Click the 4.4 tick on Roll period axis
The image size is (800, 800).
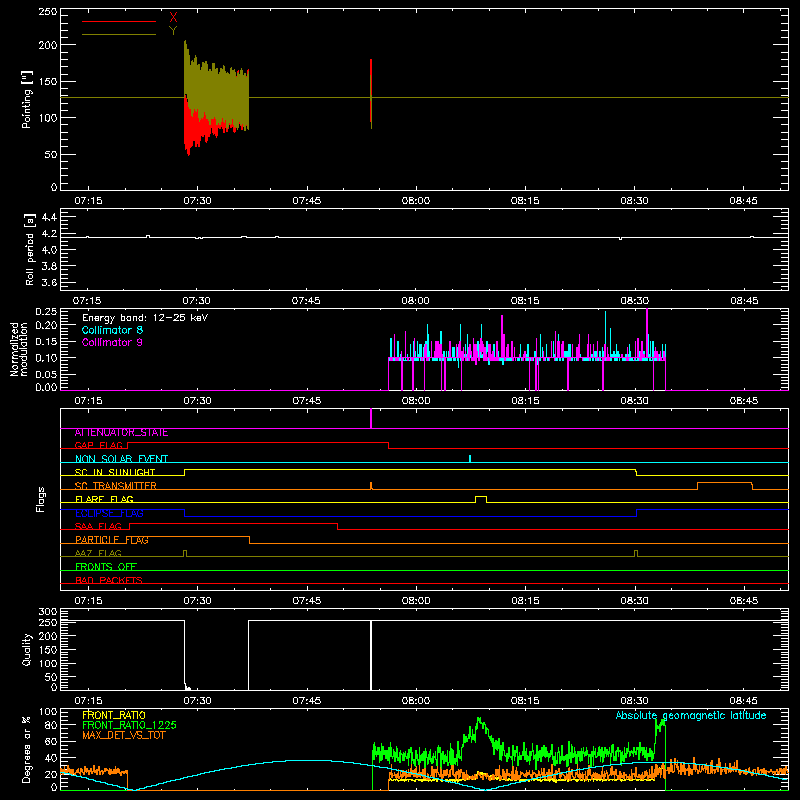coord(49,217)
